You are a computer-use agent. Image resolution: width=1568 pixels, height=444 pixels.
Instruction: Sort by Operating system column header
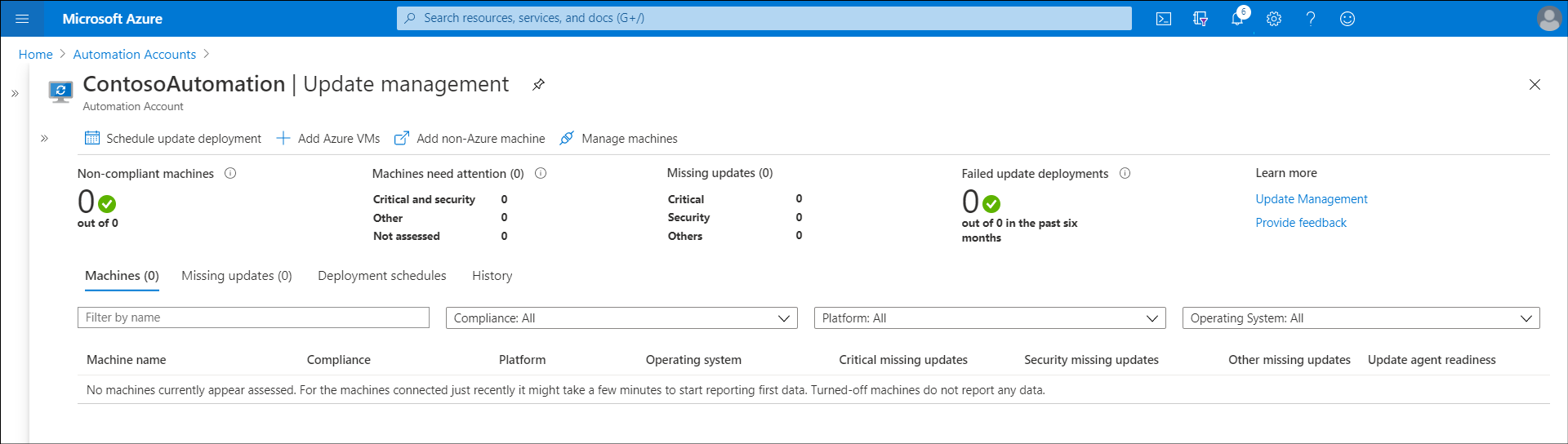pyautogui.click(x=693, y=360)
